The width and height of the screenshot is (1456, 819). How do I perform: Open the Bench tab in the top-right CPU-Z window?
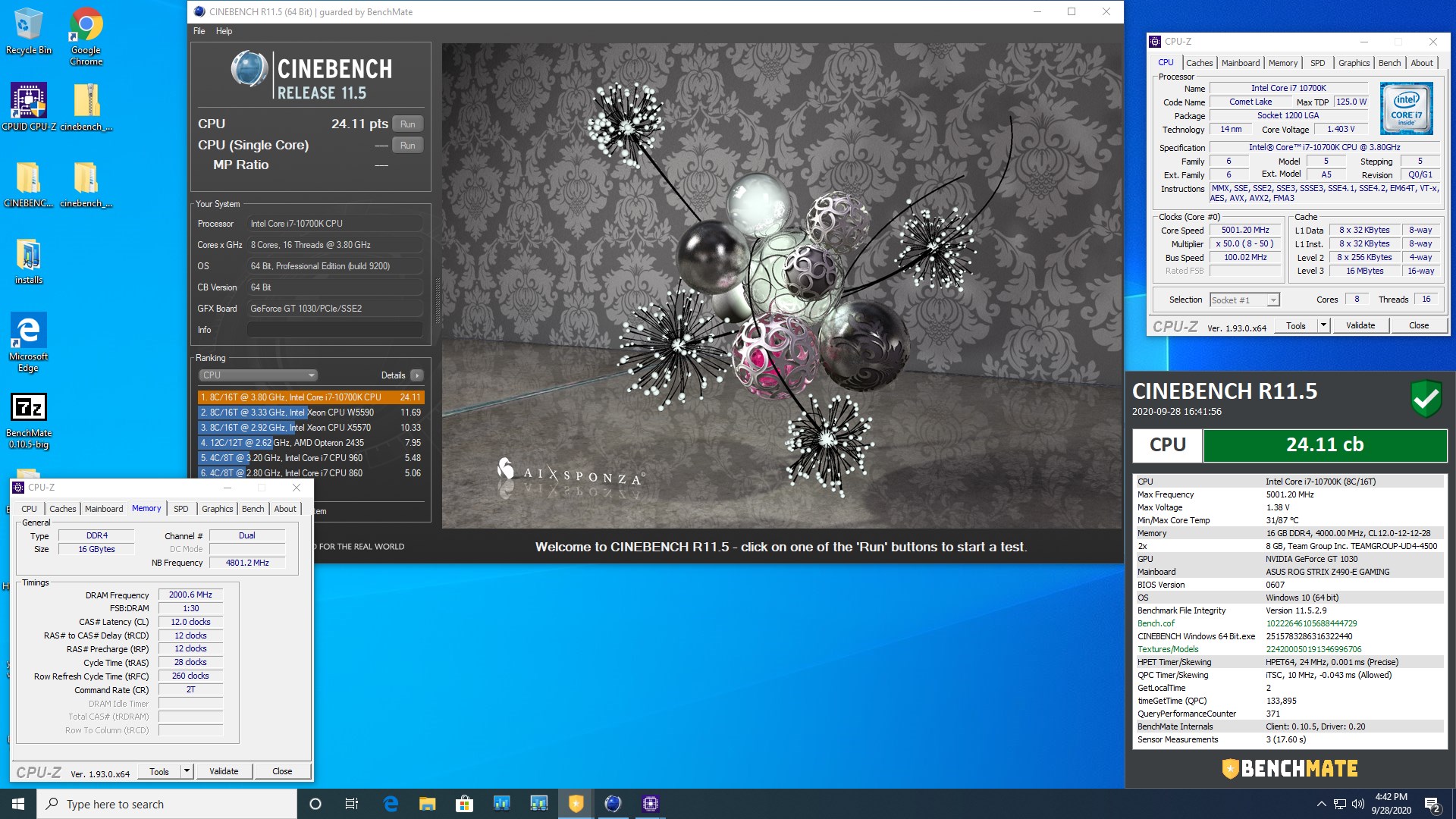point(1389,63)
